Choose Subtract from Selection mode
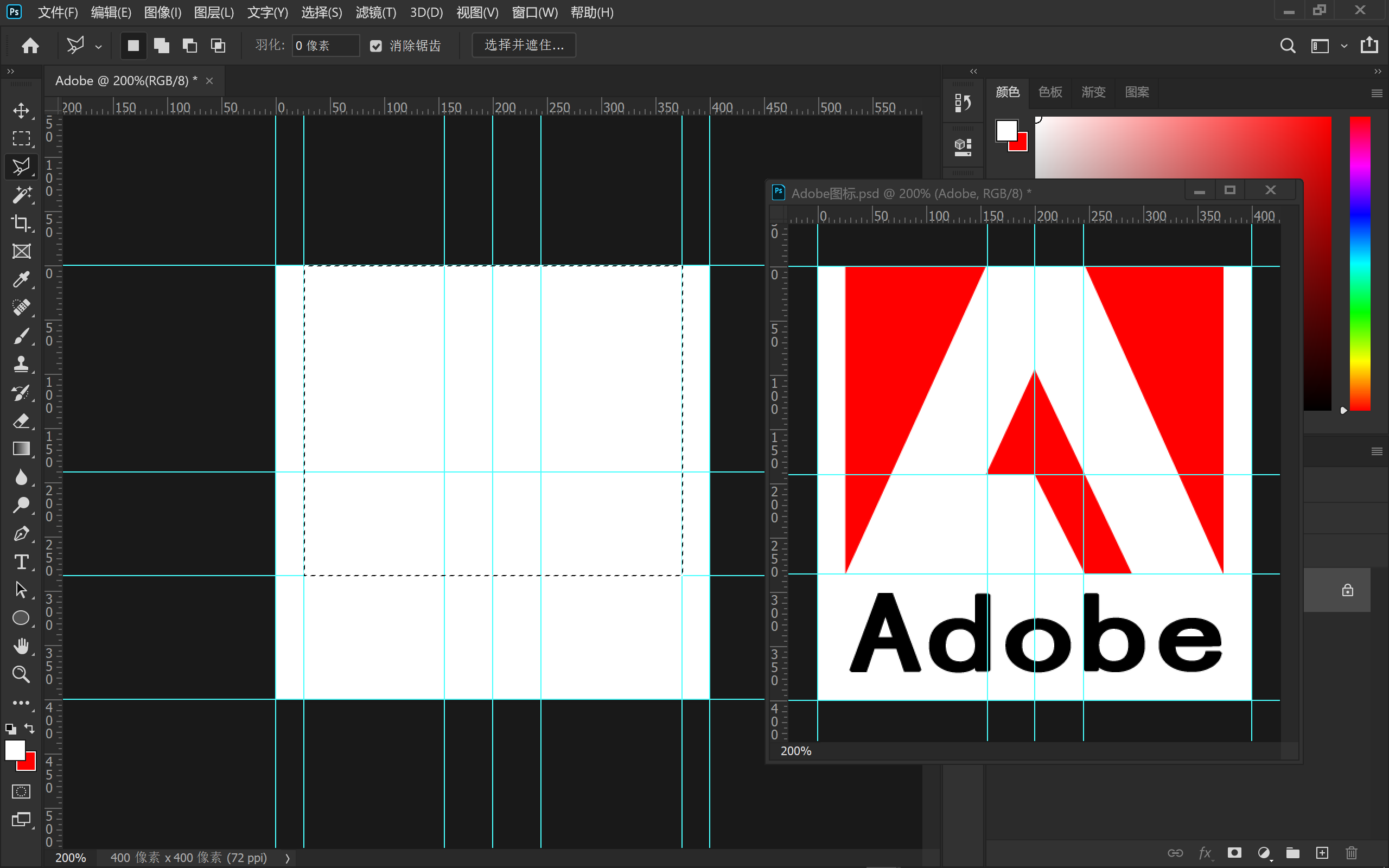 190,46
